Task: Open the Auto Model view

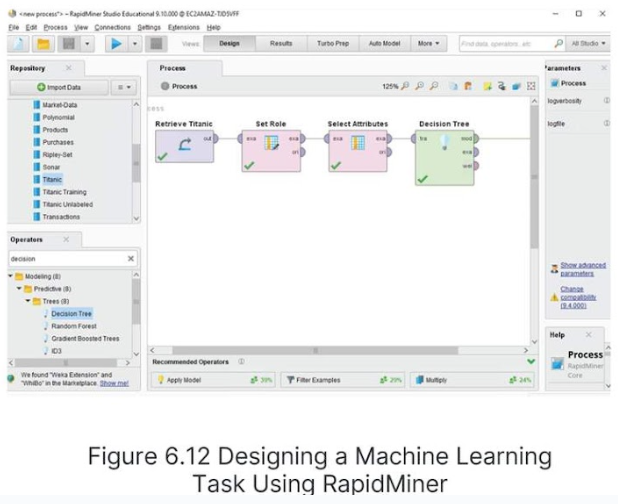Action: [x=385, y=43]
